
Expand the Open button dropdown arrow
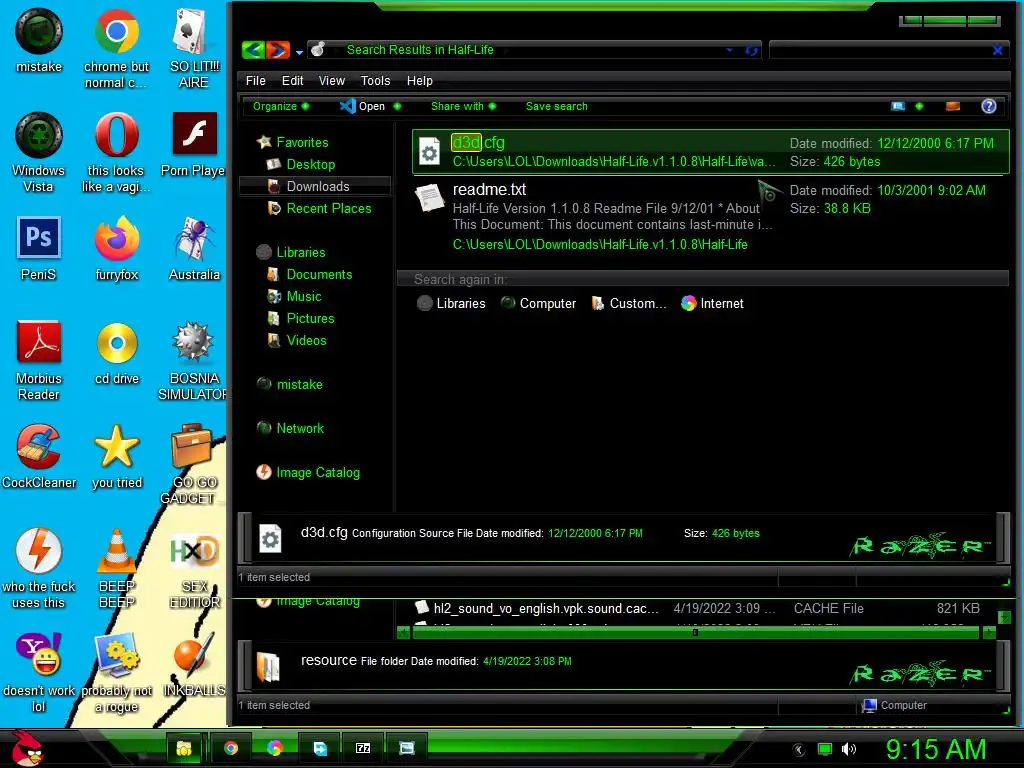click(397, 106)
